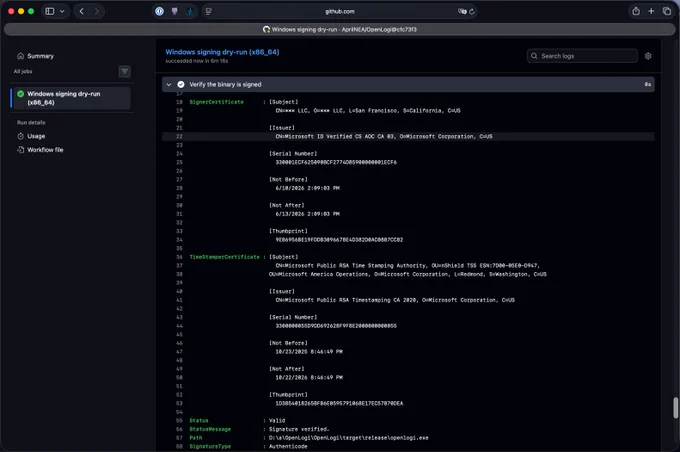Screen dimensions: 680x452
Task: Open the All jobs filter button
Action: click(124, 71)
